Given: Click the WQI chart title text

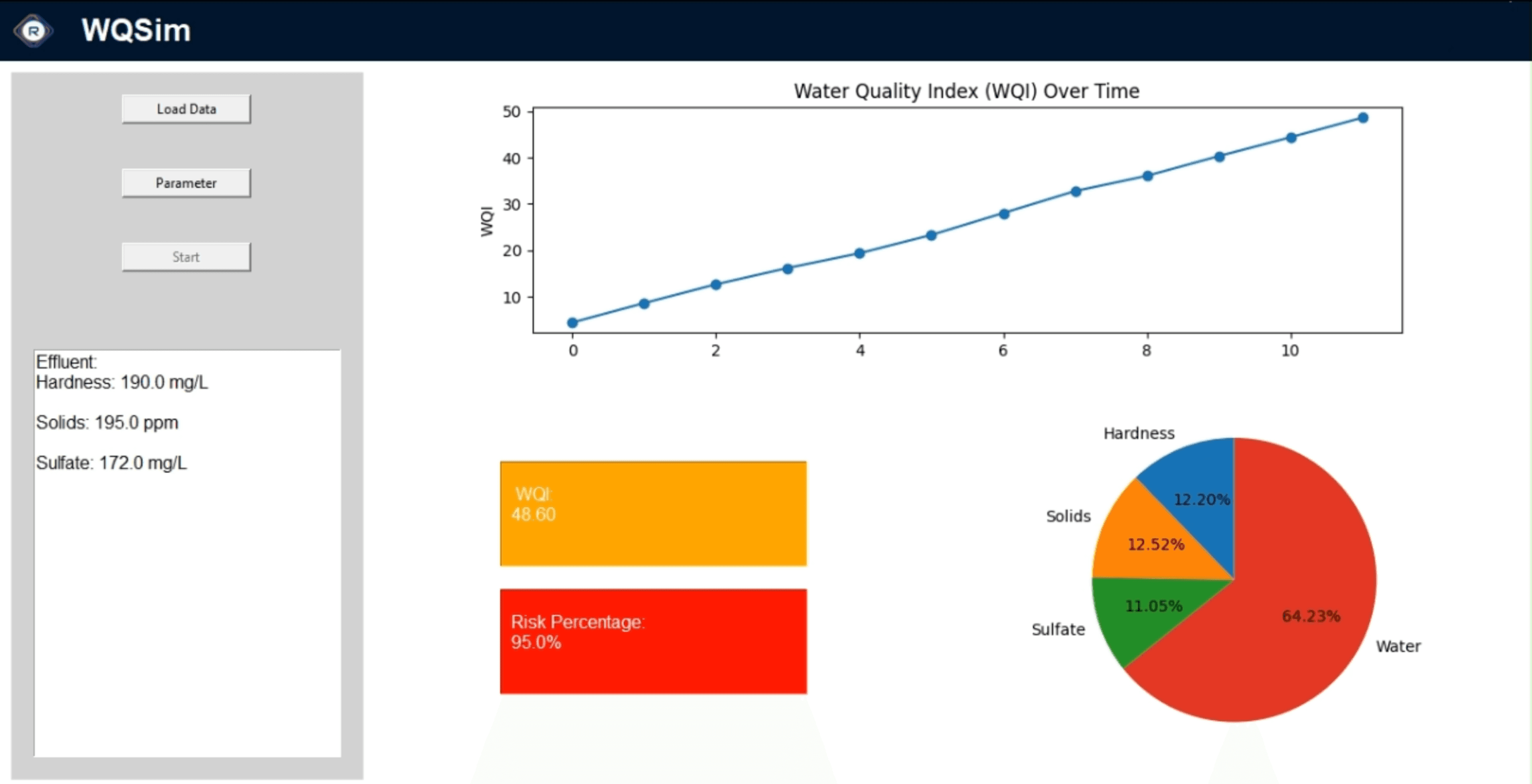Looking at the screenshot, I should [966, 91].
